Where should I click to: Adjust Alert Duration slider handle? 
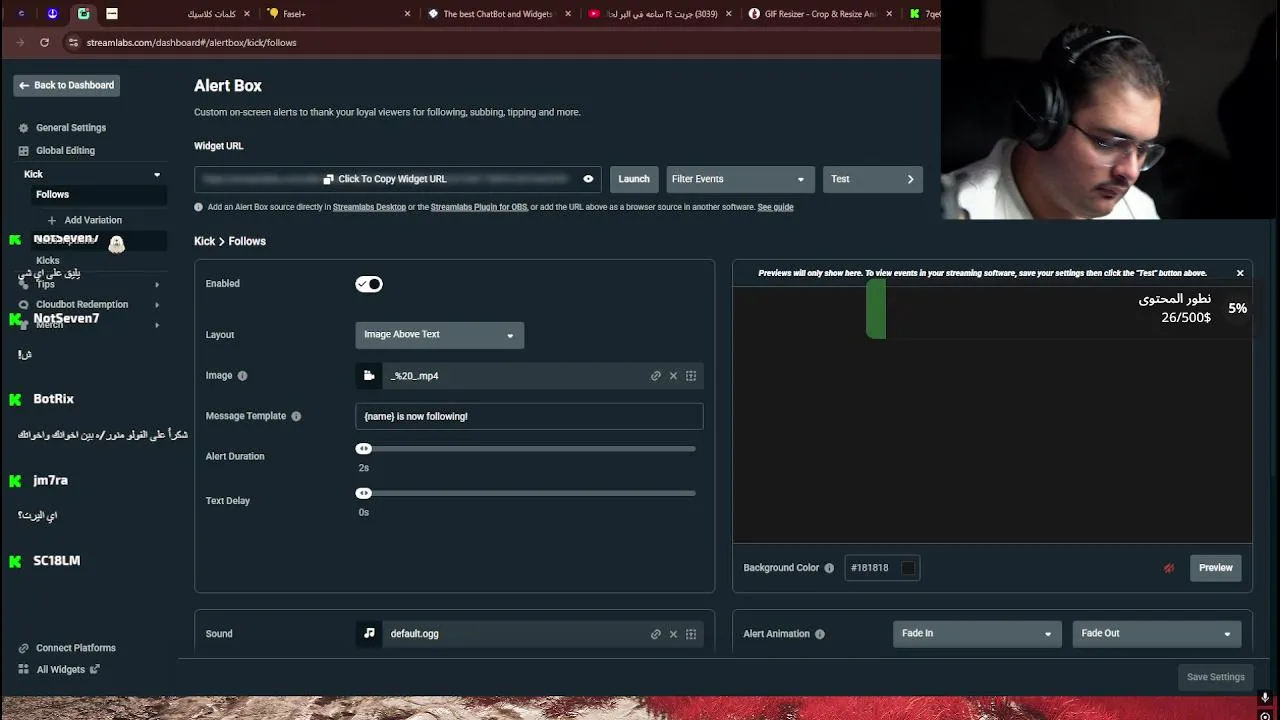[x=364, y=449]
